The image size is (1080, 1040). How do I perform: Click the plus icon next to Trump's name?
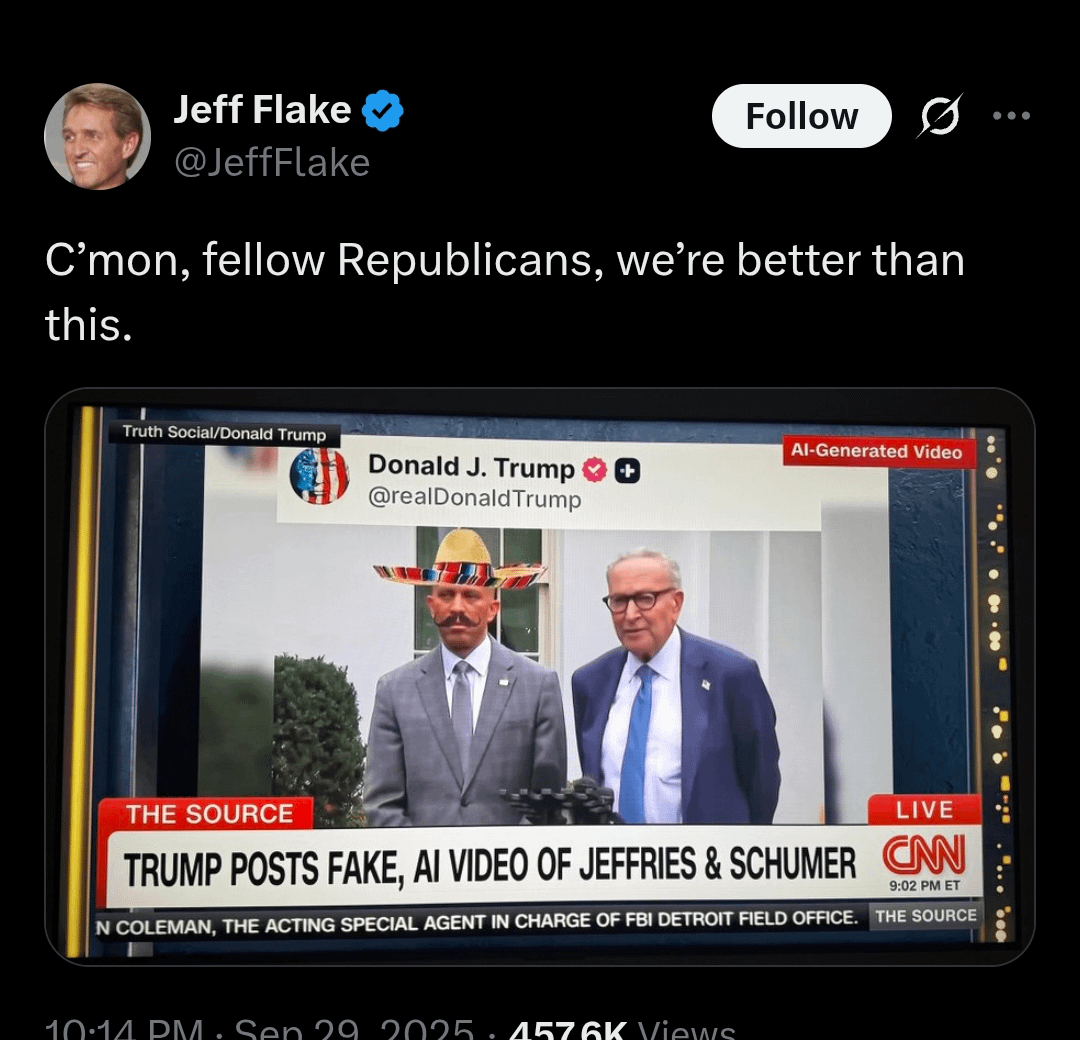click(x=627, y=472)
